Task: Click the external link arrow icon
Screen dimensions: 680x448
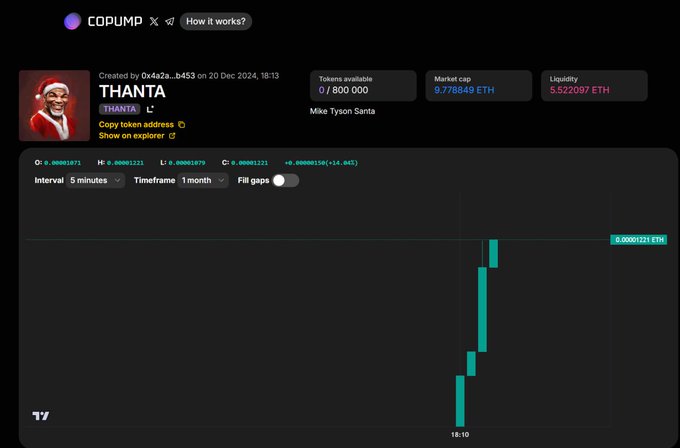Action: point(172,136)
